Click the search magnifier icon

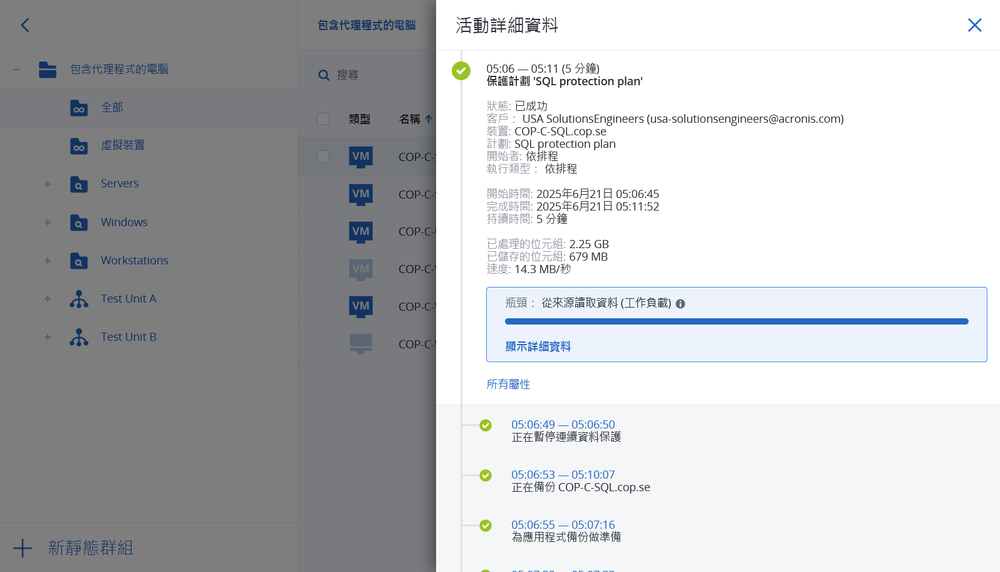(x=324, y=75)
